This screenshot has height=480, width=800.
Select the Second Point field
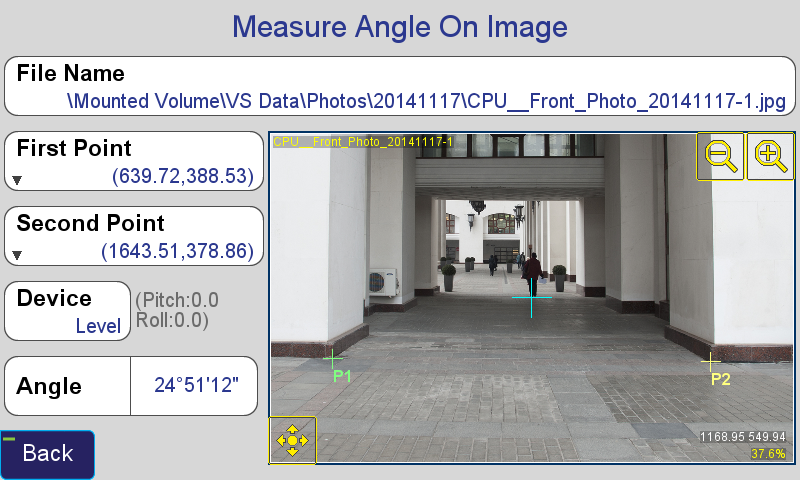[x=134, y=236]
